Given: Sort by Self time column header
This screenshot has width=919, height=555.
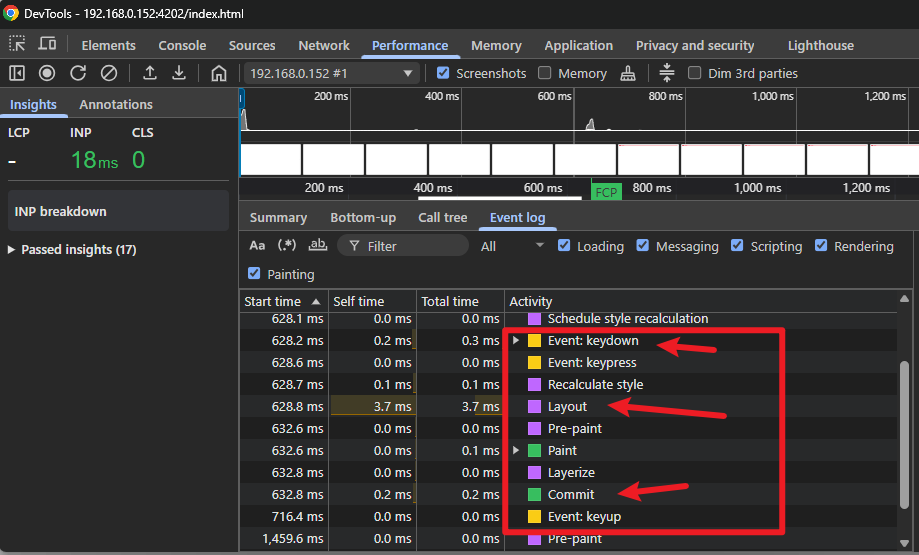Looking at the screenshot, I should 372,301.
